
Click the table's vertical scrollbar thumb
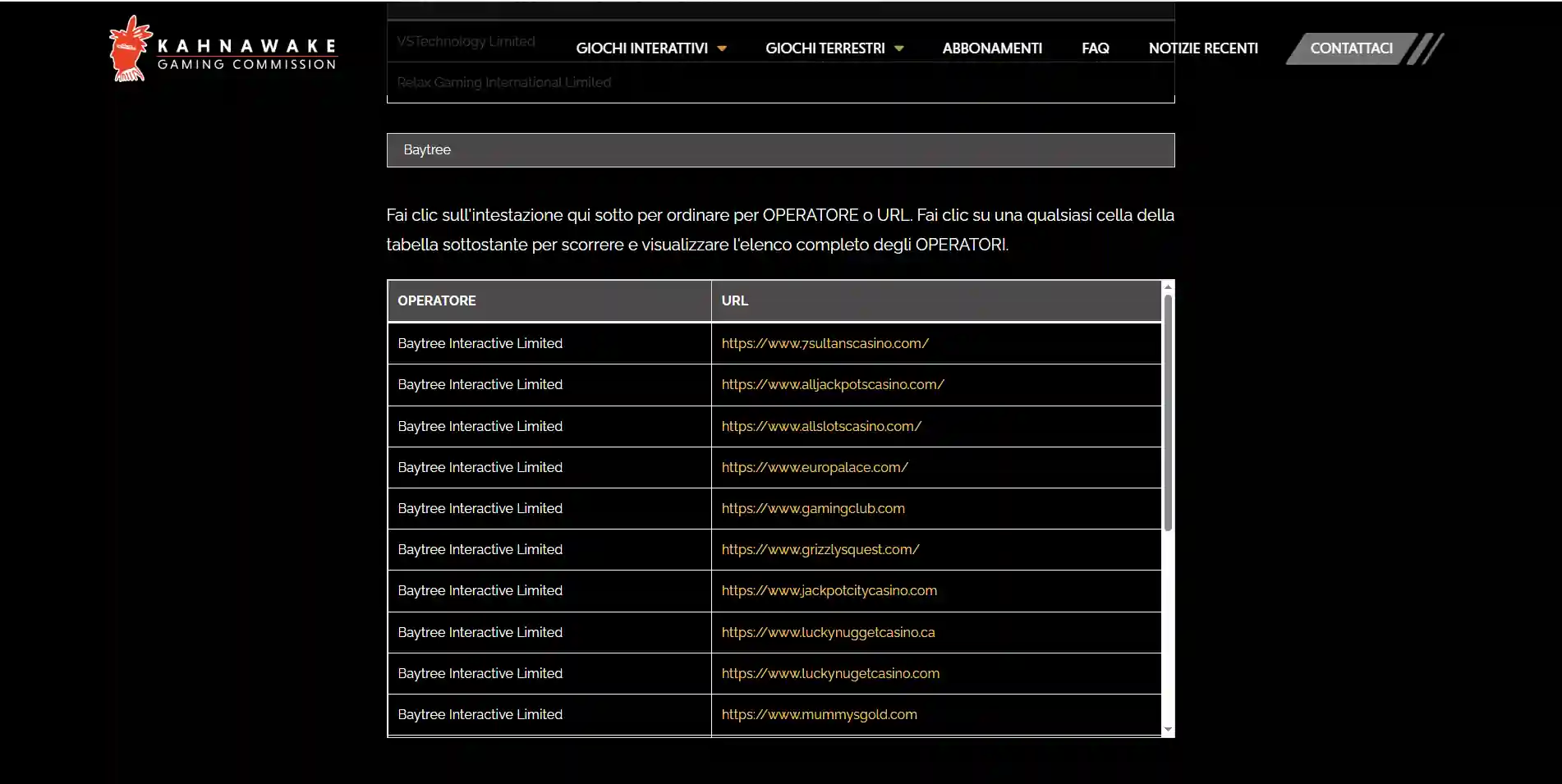coord(1168,412)
